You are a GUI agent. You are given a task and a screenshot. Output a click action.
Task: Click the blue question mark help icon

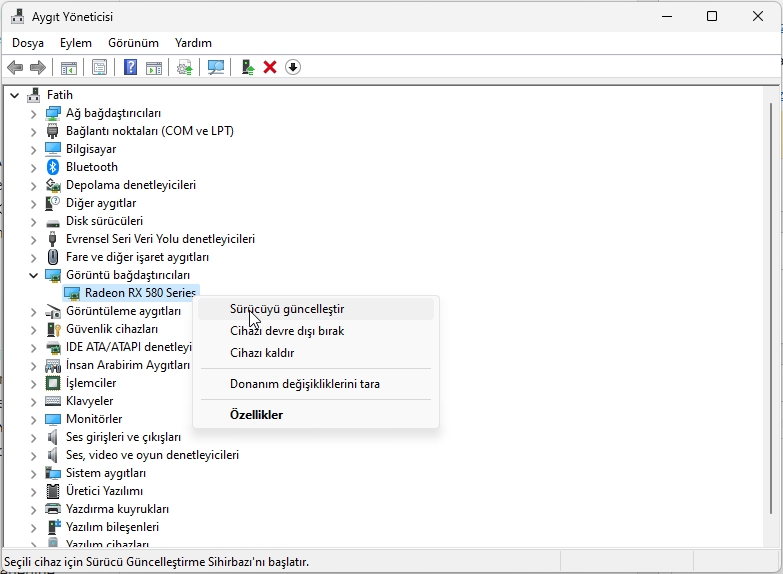(130, 67)
